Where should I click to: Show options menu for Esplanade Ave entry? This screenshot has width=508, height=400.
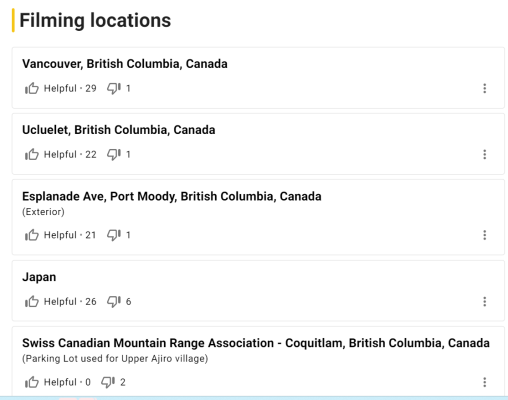tap(485, 235)
